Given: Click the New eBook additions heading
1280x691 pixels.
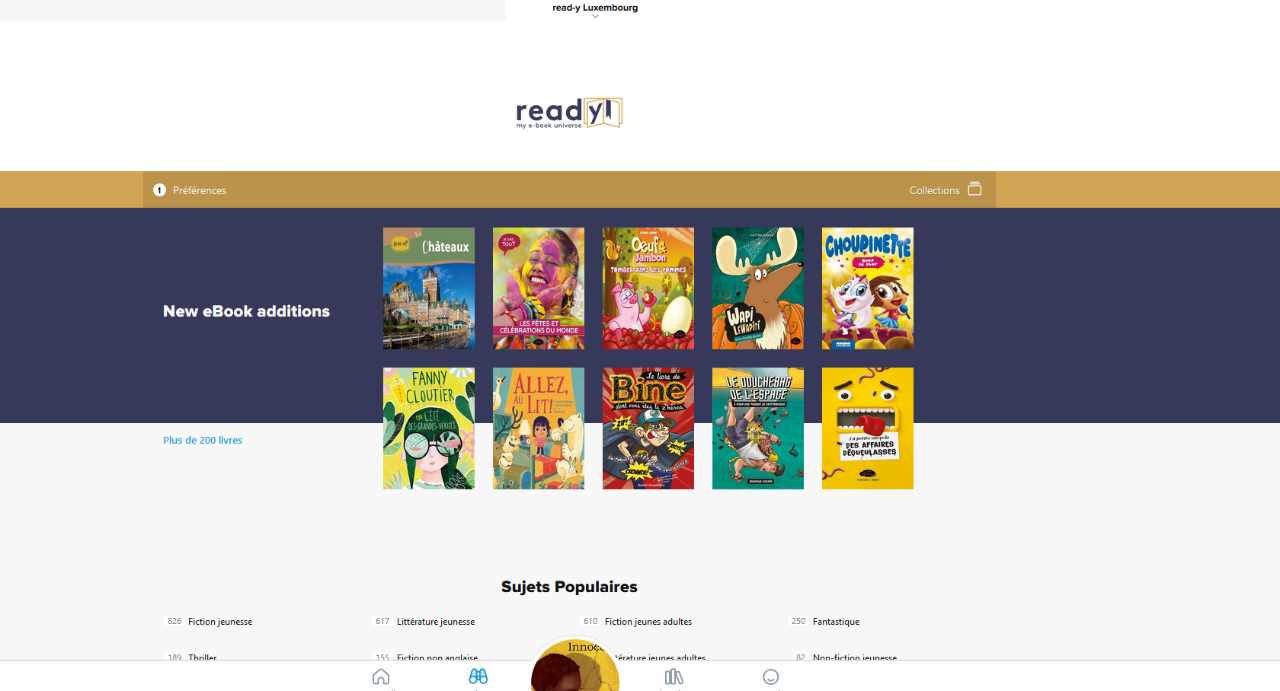Looking at the screenshot, I should [x=246, y=311].
